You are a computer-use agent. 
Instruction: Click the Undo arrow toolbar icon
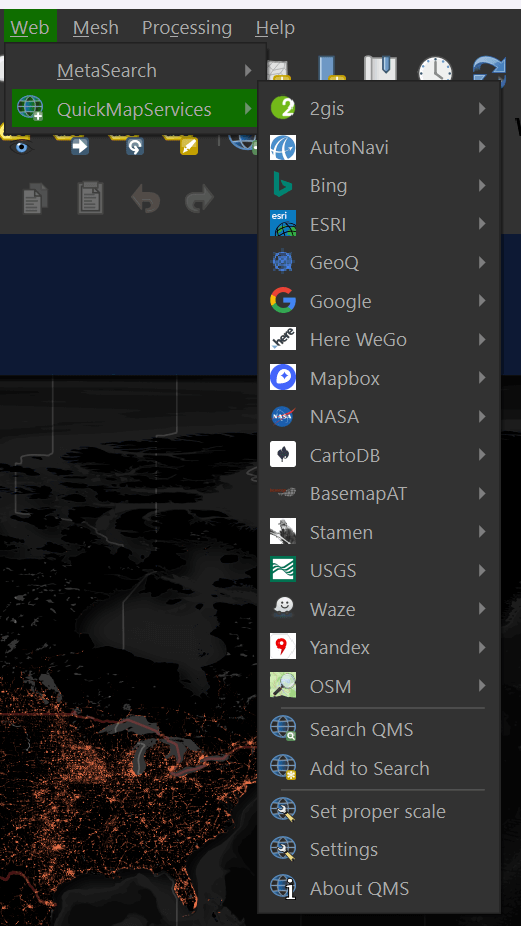coord(145,199)
